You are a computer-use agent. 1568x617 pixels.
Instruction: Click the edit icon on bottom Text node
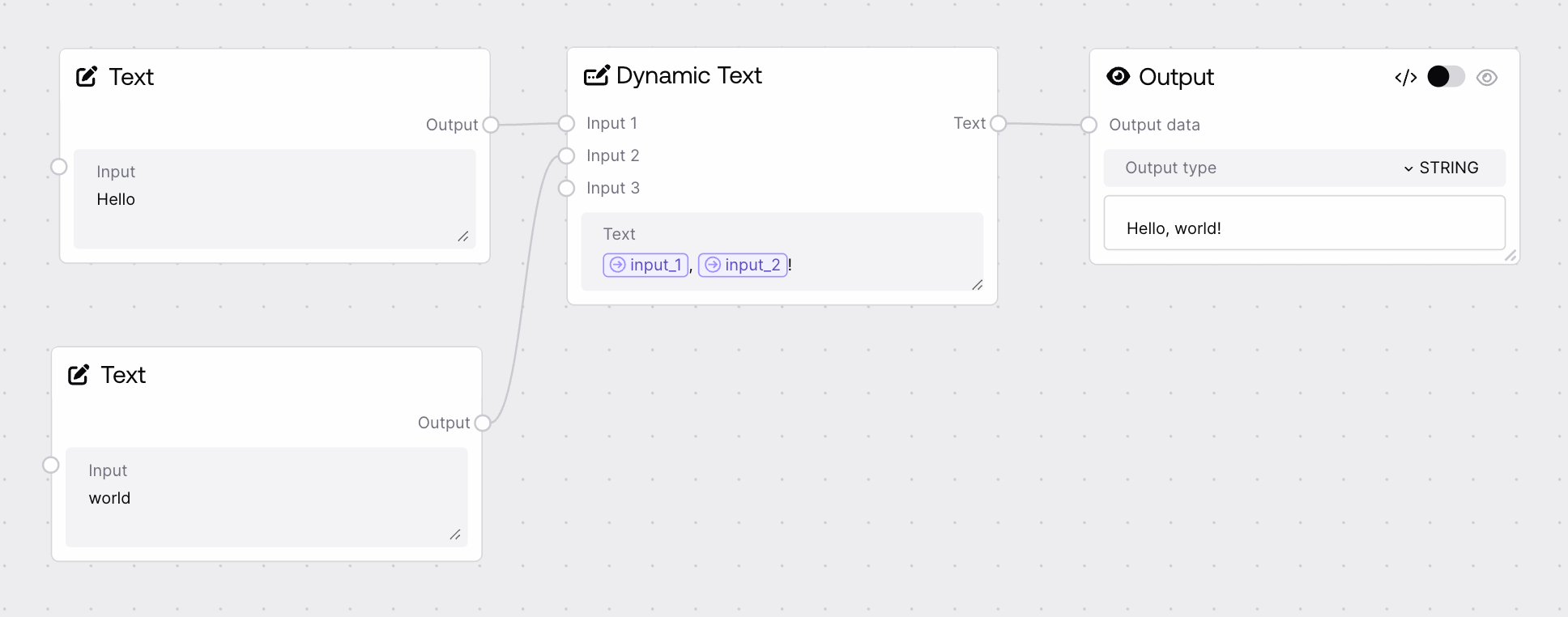[x=79, y=375]
